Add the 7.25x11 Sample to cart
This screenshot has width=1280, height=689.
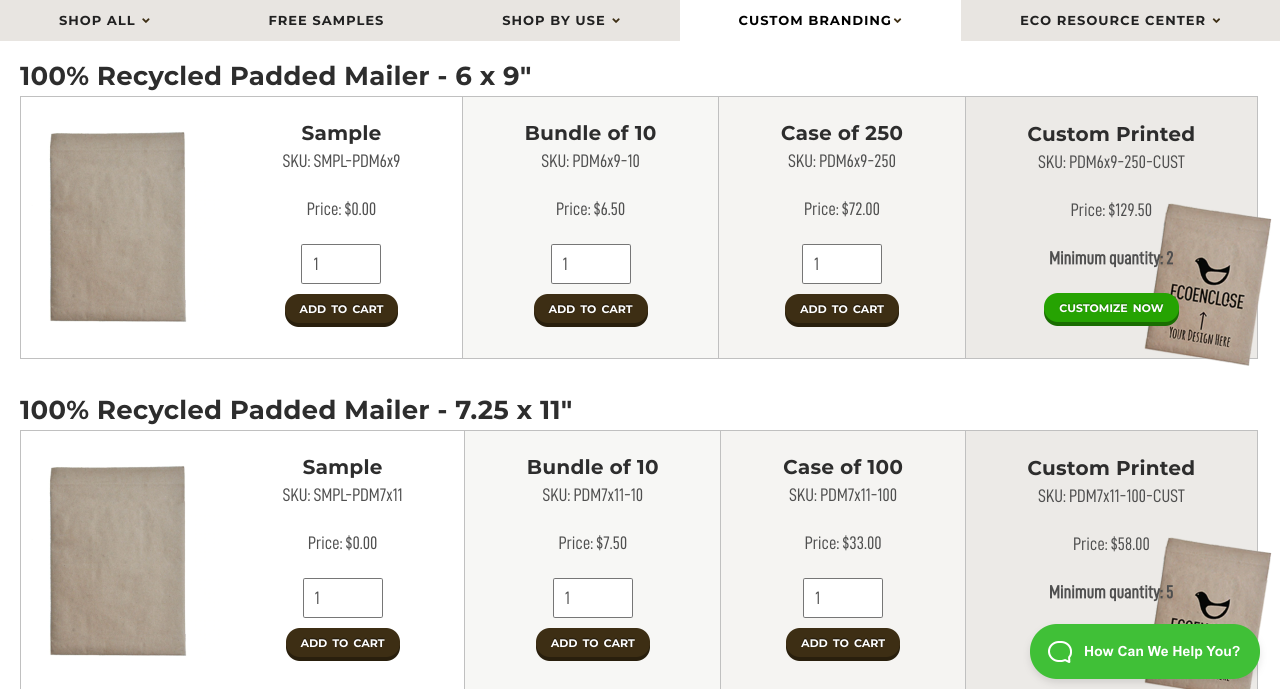342,644
